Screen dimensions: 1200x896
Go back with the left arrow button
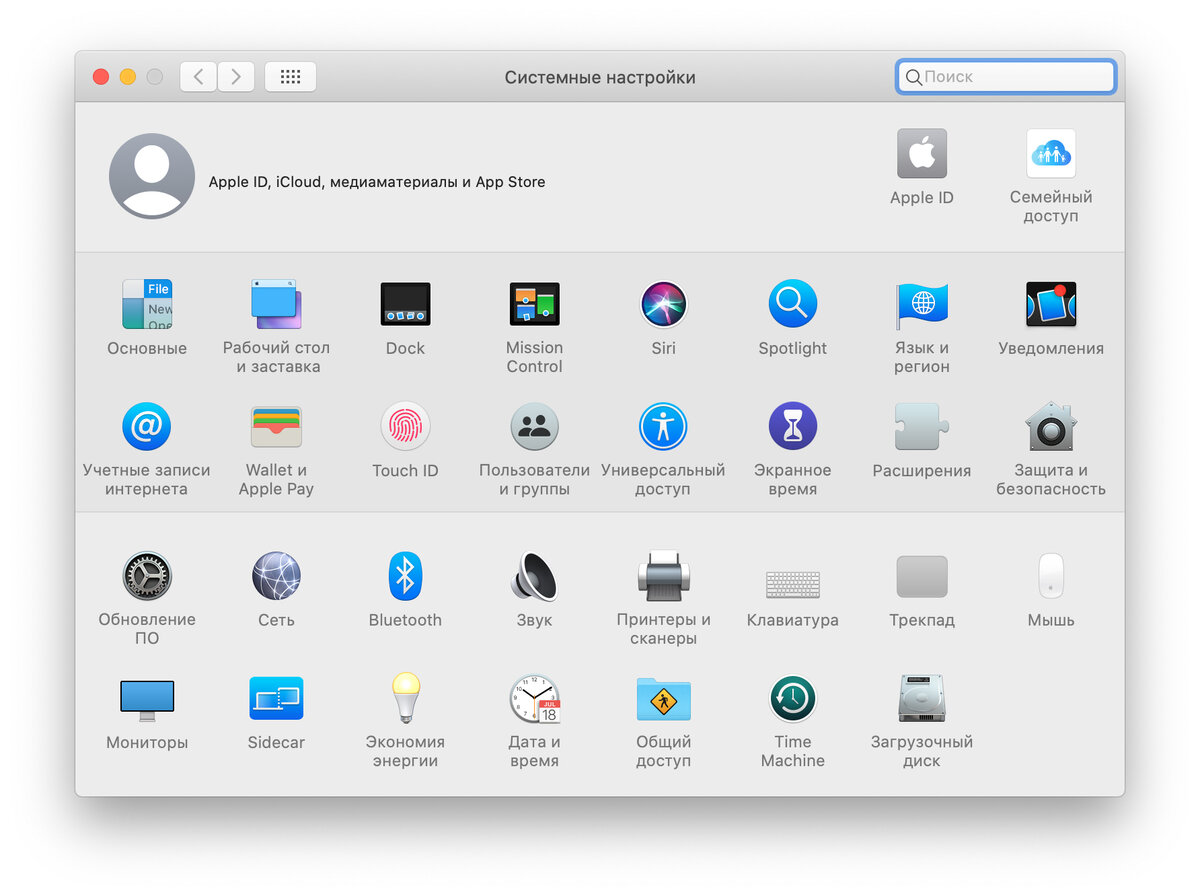[x=198, y=77]
